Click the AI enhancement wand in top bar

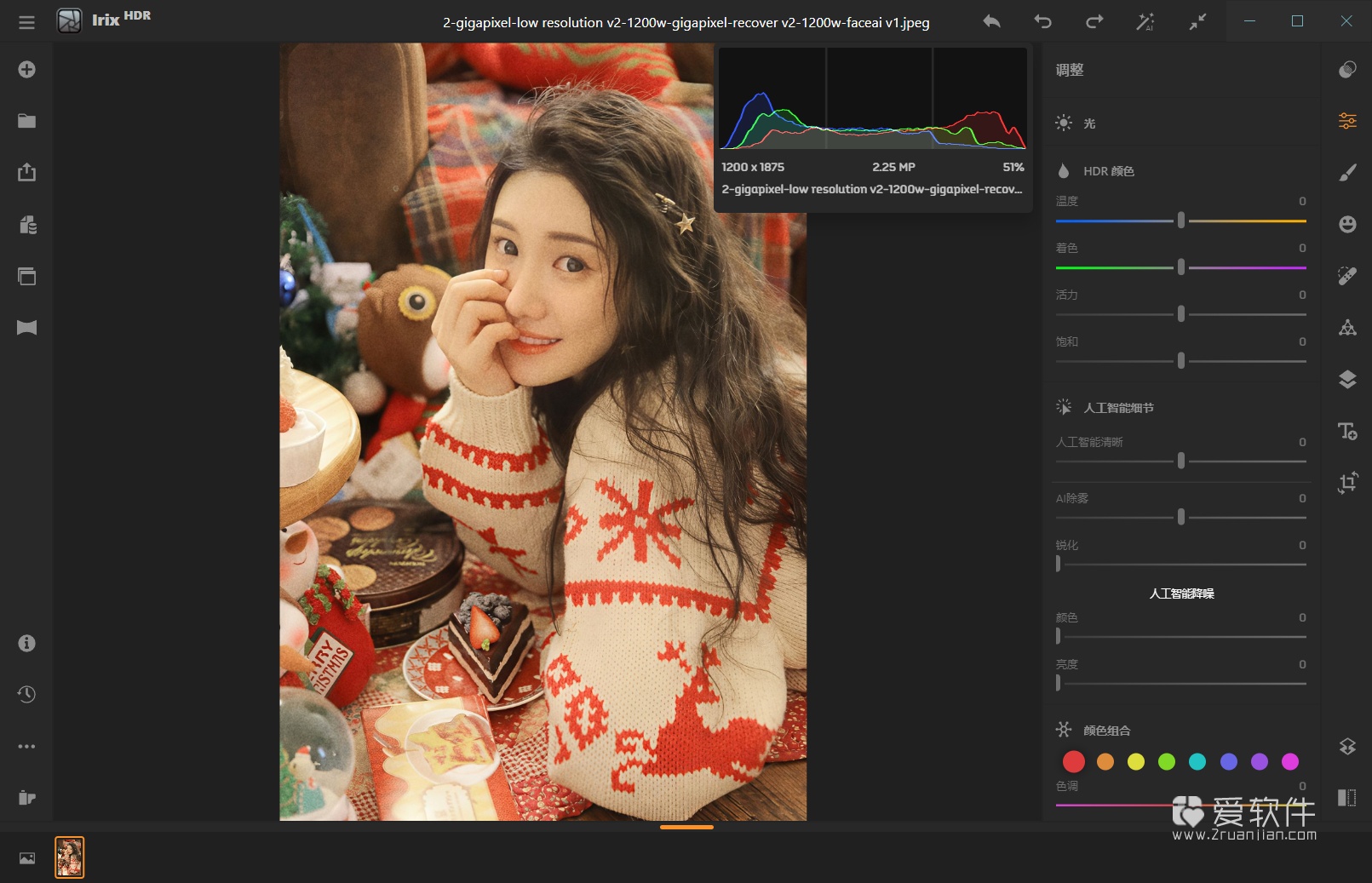1145,21
